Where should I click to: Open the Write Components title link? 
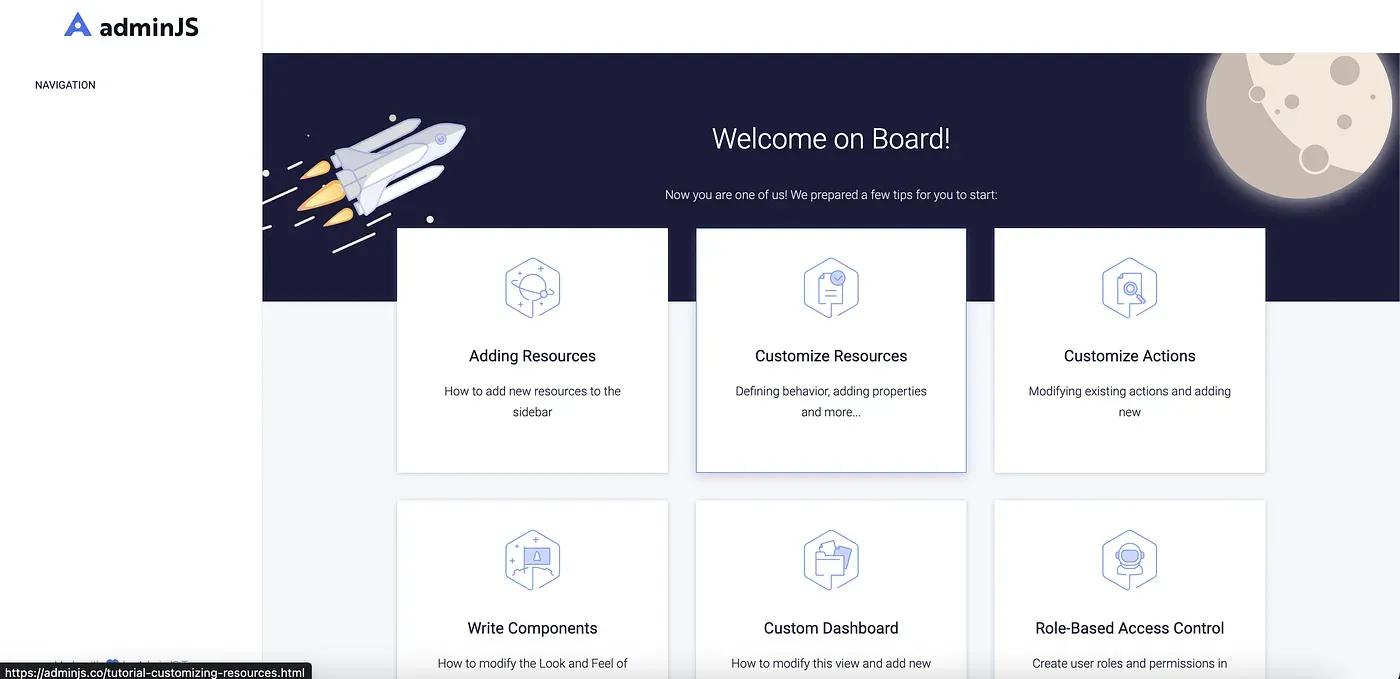click(532, 628)
